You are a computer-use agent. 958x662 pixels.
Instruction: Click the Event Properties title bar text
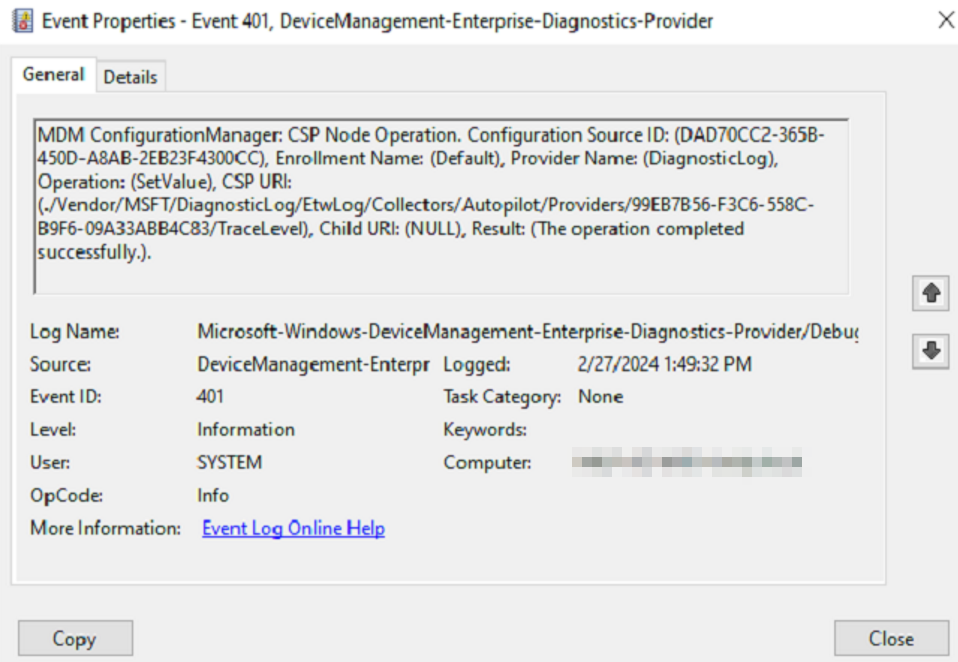click(377, 21)
